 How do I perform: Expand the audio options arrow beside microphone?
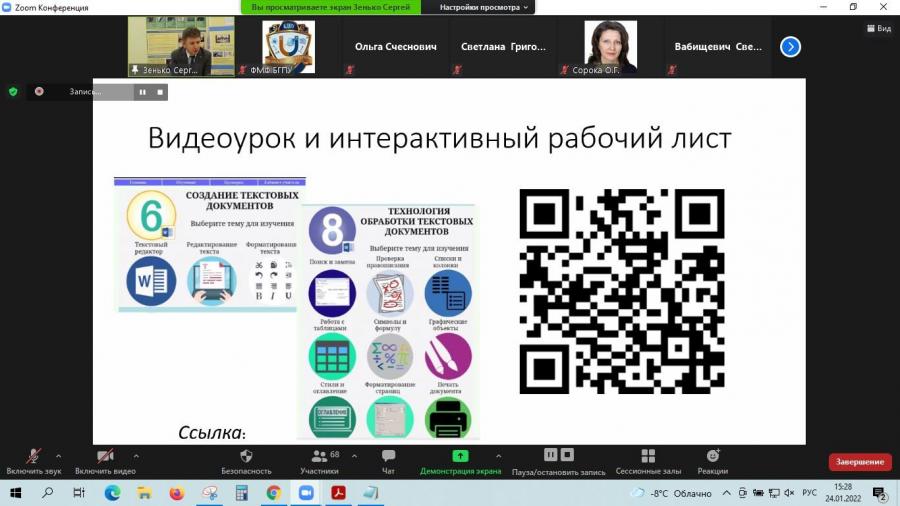[59, 456]
